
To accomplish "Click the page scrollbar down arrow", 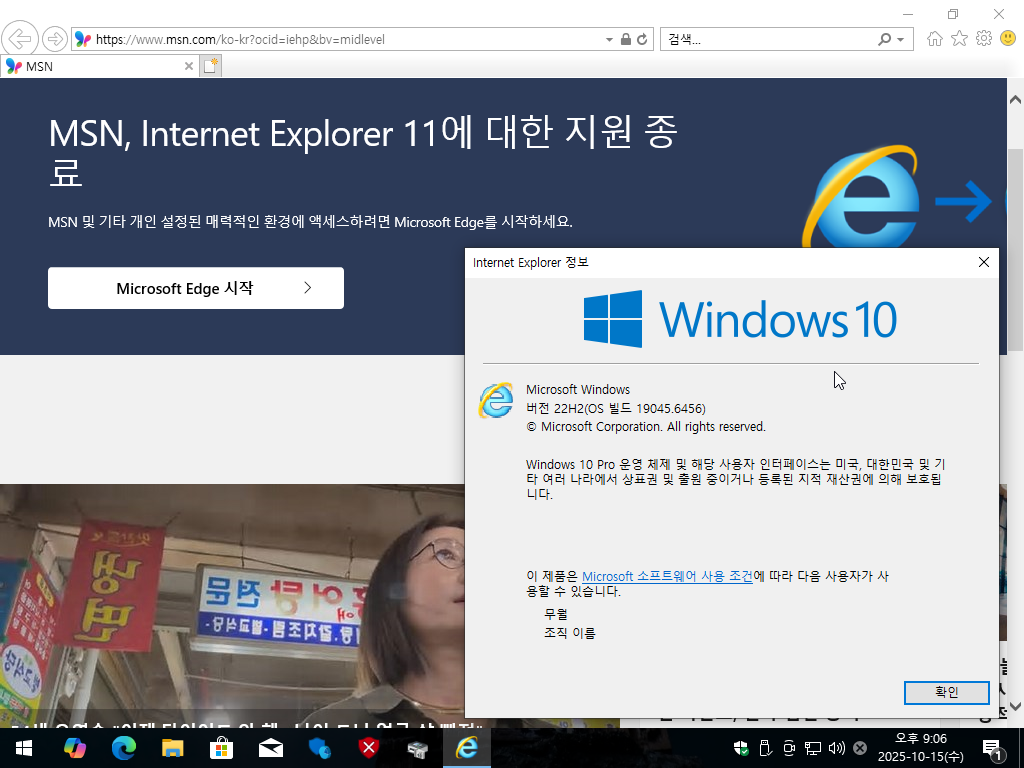I will click(x=1016, y=706).
